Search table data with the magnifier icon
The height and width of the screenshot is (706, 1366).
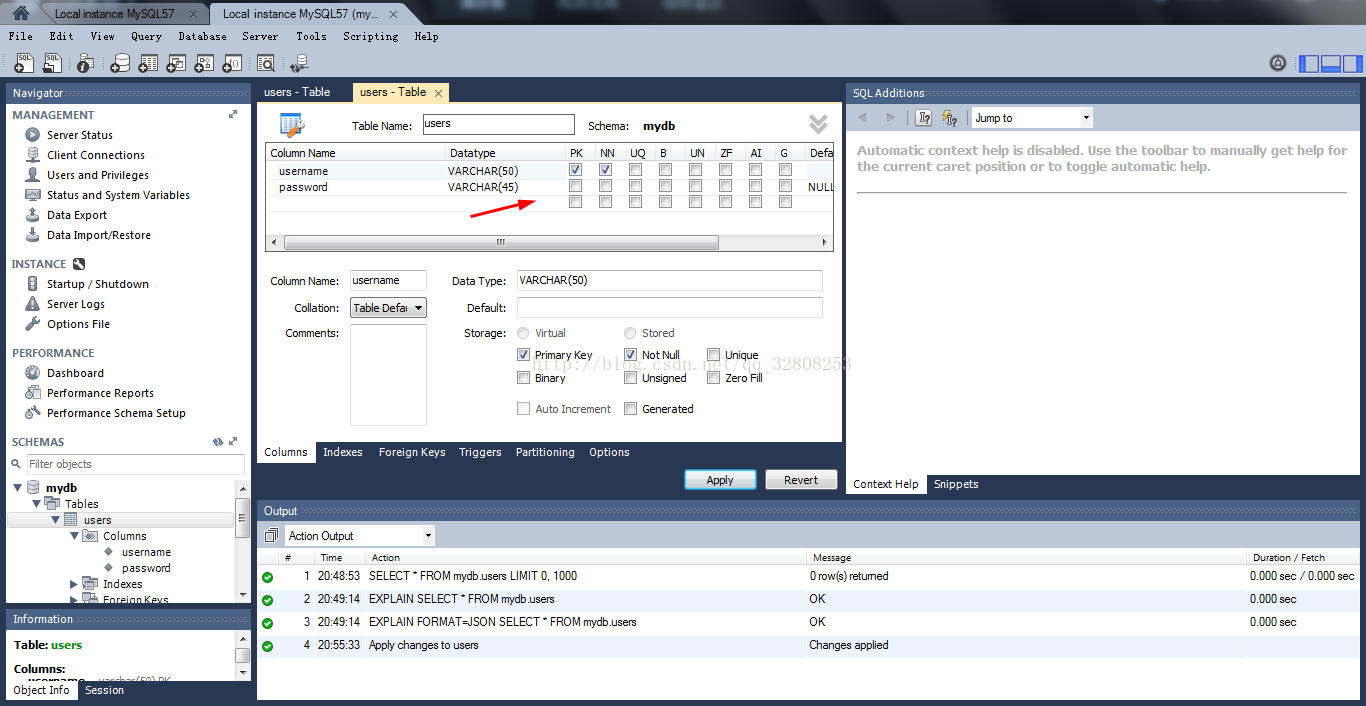pos(266,62)
